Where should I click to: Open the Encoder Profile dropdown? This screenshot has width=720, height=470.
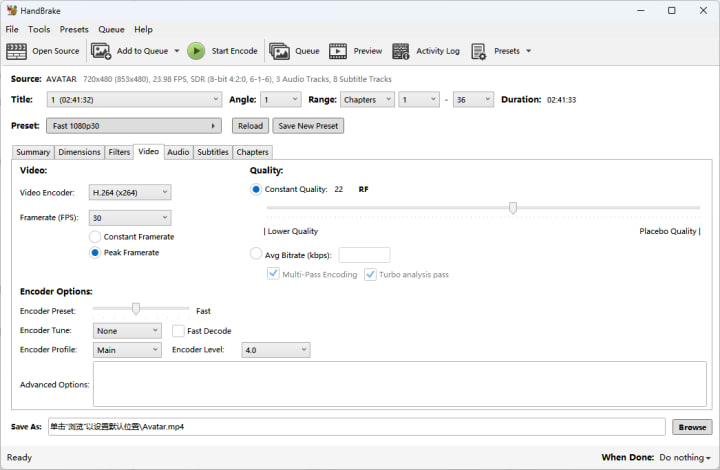click(127, 350)
